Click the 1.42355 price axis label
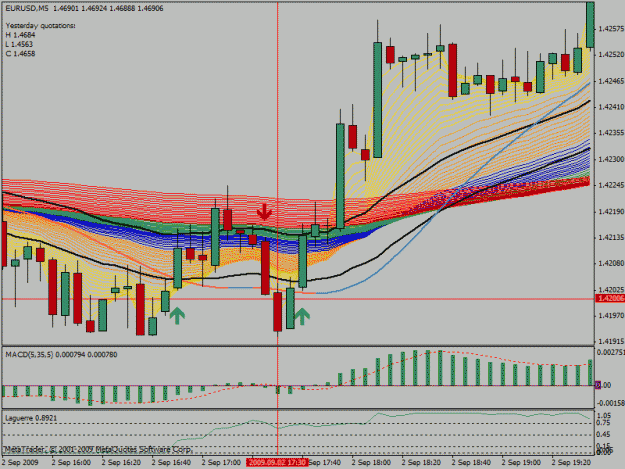 click(x=611, y=133)
